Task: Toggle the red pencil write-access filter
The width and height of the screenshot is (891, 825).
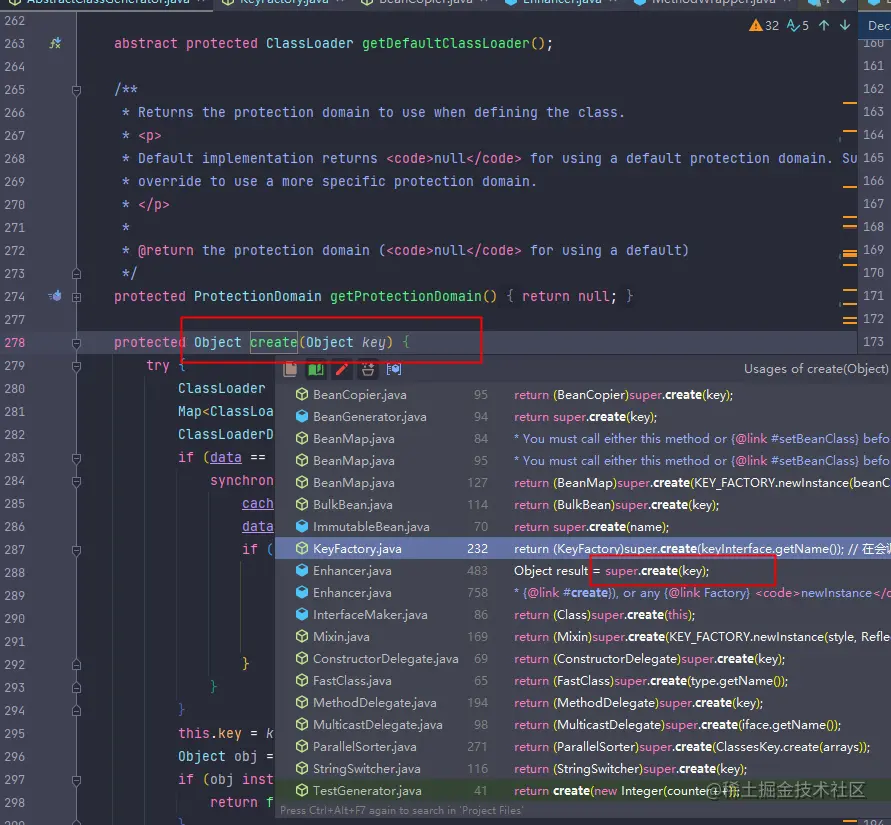Action: [342, 369]
